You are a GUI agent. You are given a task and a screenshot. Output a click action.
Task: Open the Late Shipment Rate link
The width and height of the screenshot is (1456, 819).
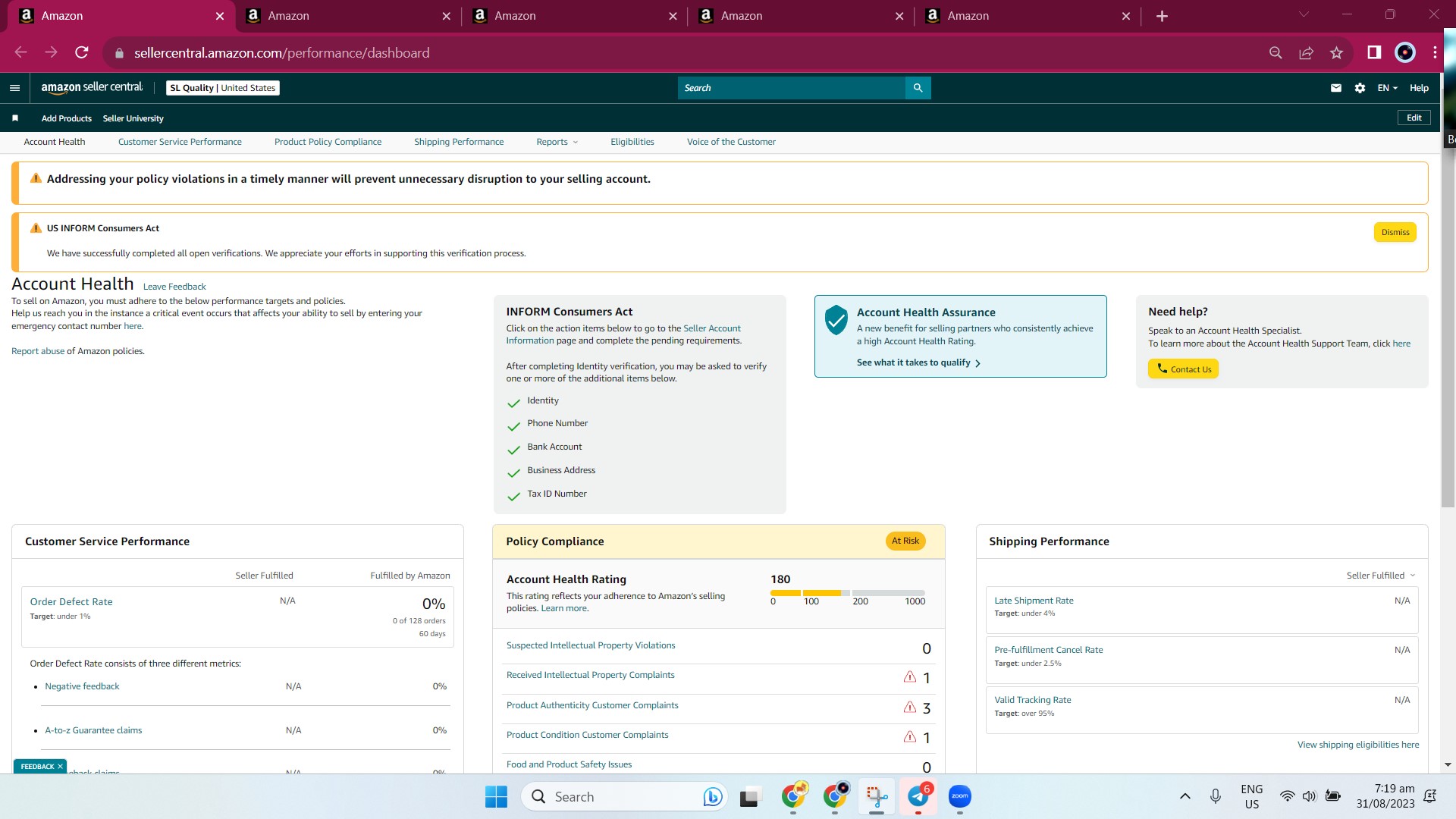click(x=1034, y=601)
